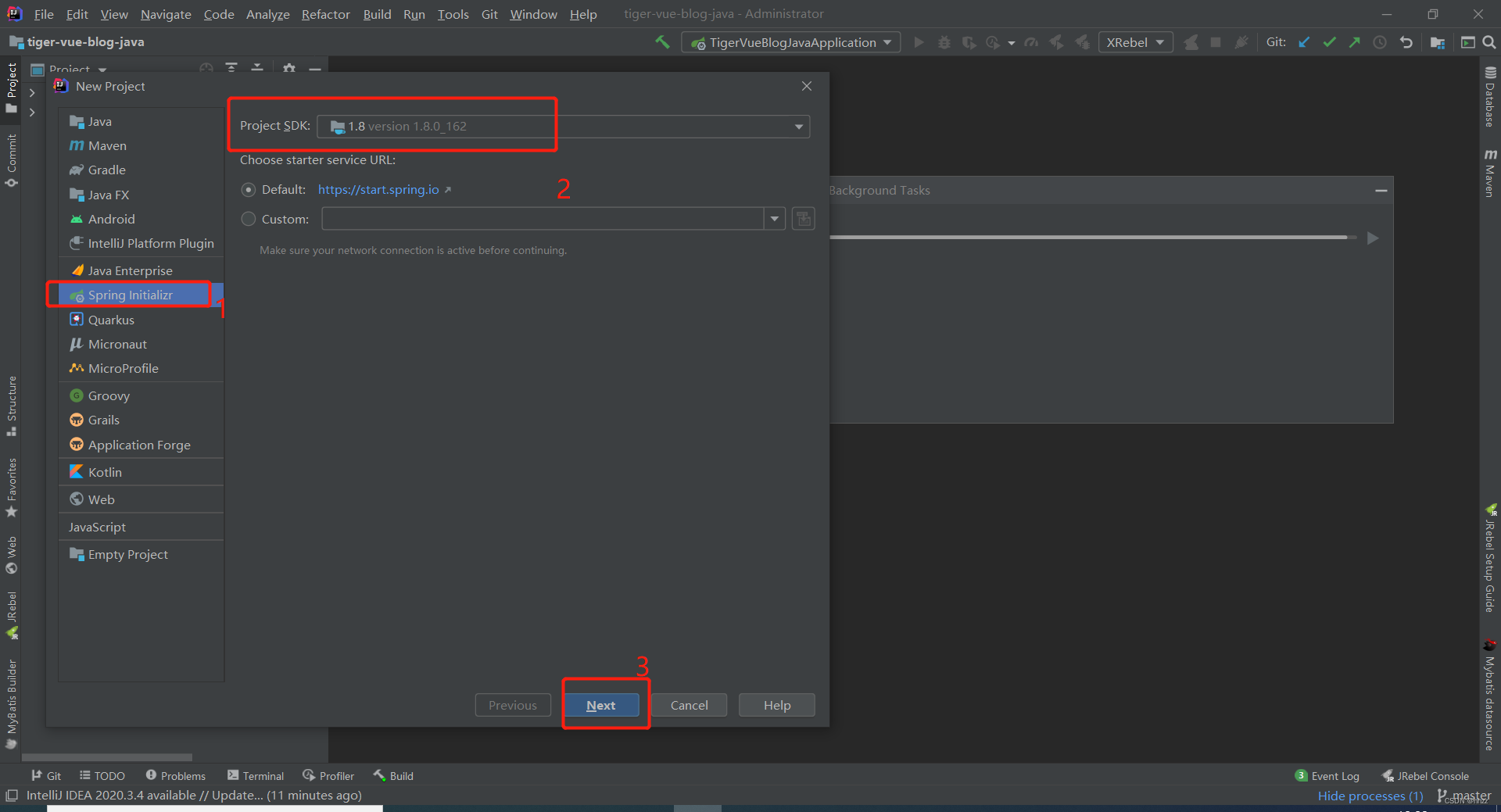Open the Mybatis datasource panel
1501x812 pixels.
pos(1490,695)
